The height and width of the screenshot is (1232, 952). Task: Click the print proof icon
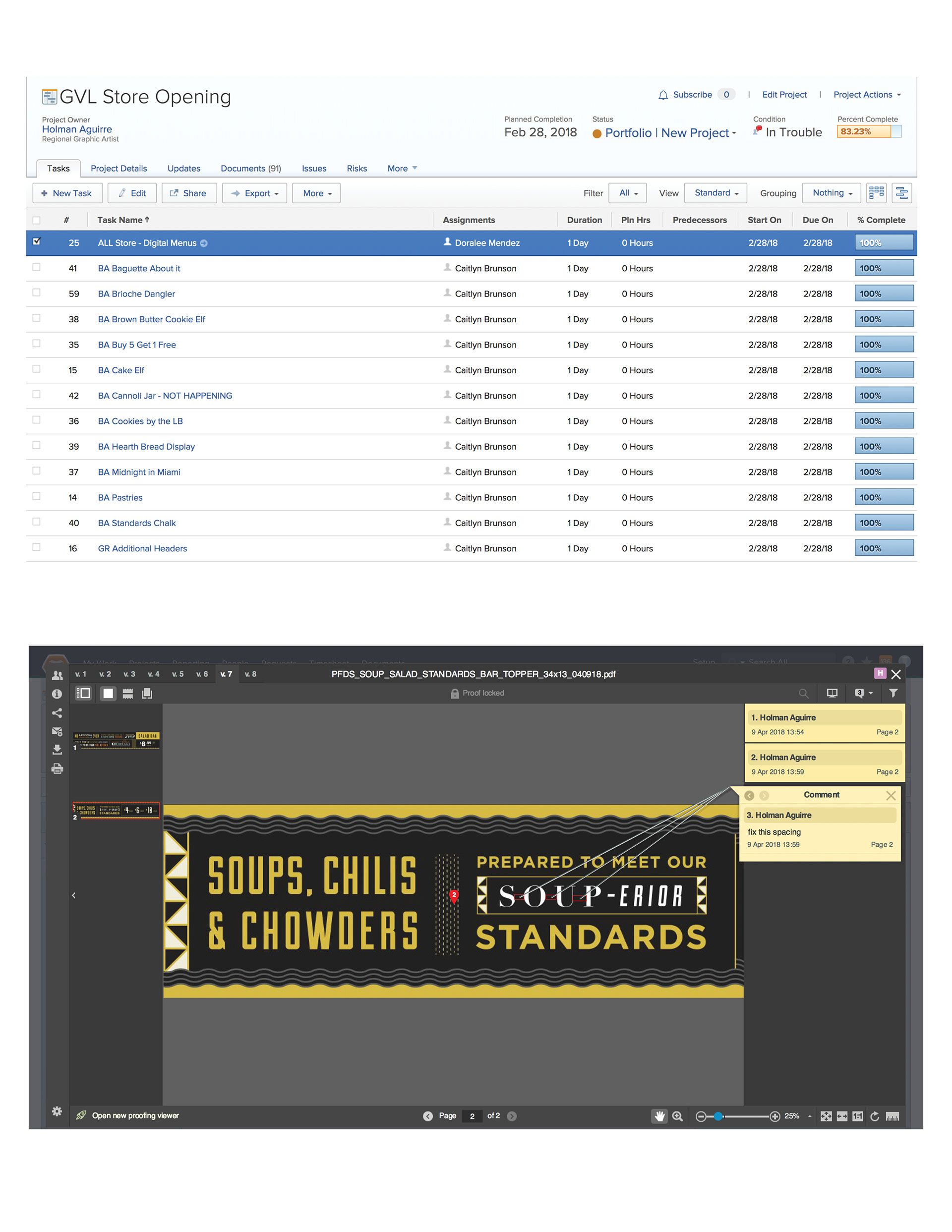57,768
